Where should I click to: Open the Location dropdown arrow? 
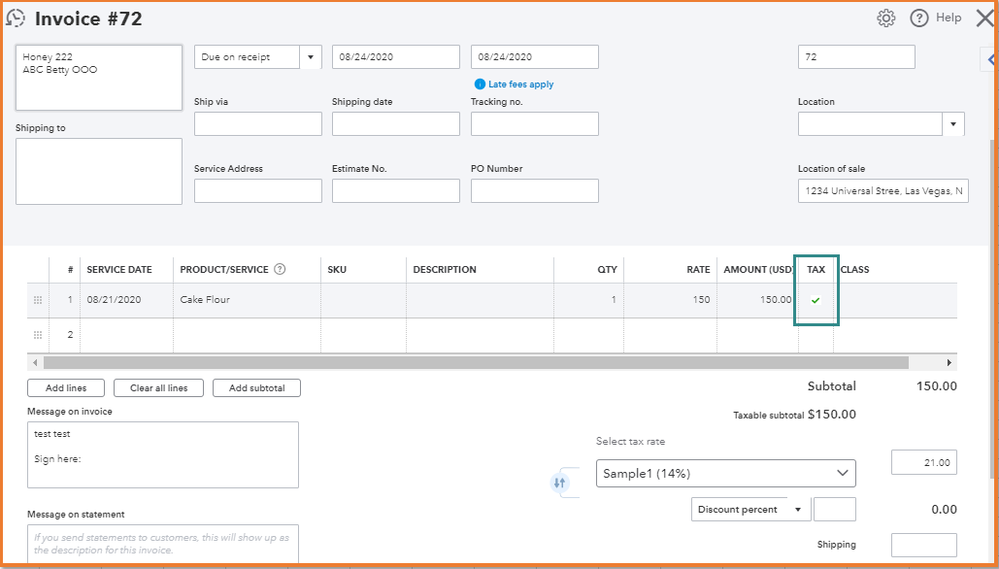[x=953, y=124]
